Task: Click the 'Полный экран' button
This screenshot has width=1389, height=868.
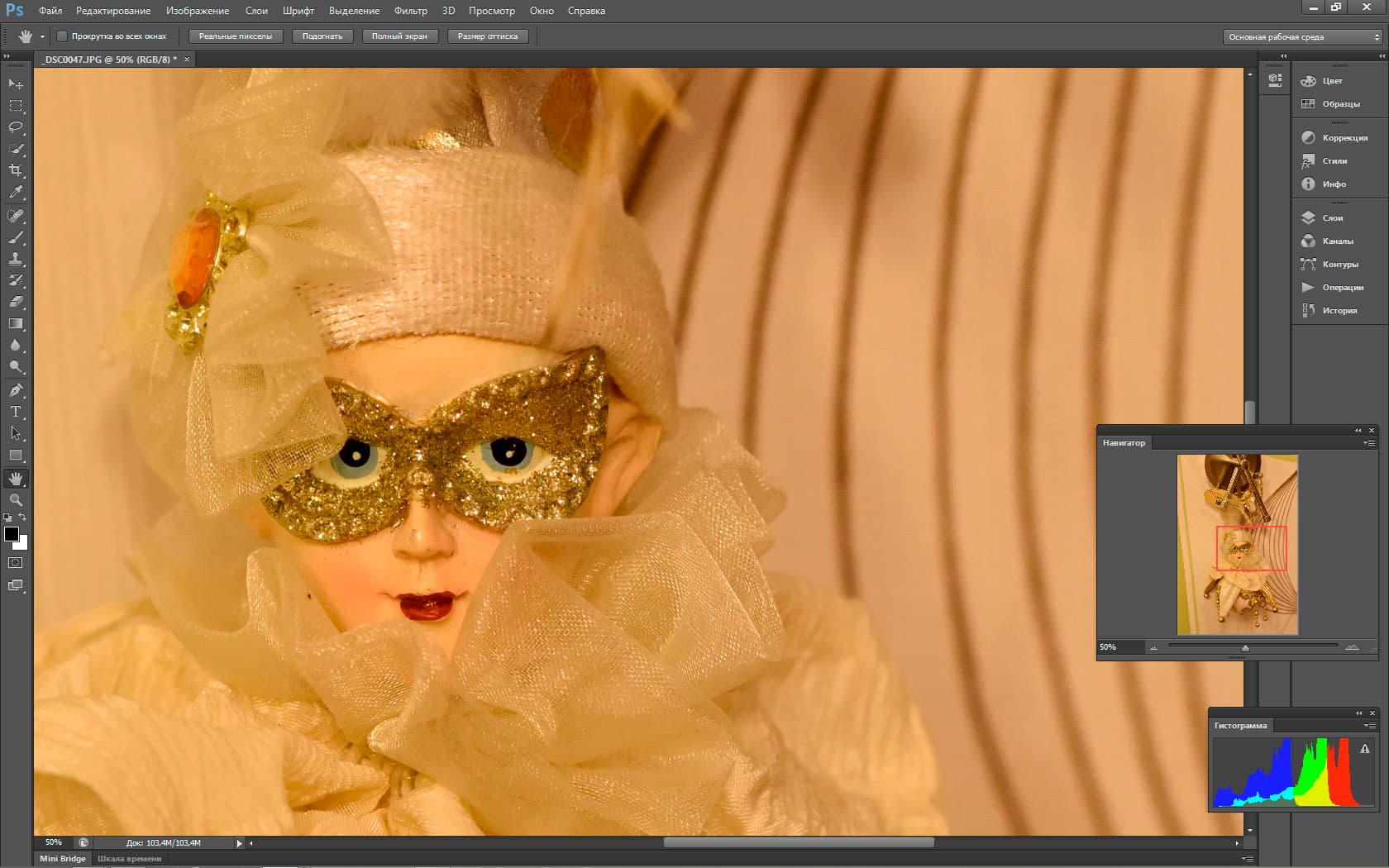Action: click(x=399, y=36)
